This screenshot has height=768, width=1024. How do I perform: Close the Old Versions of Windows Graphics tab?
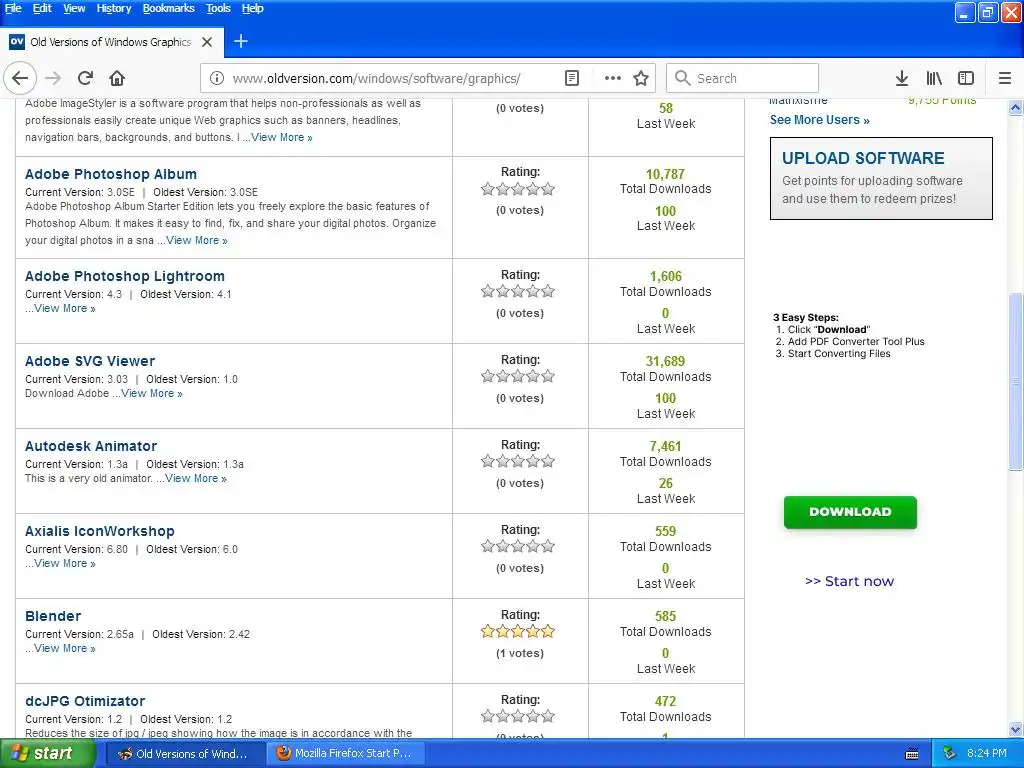(207, 42)
